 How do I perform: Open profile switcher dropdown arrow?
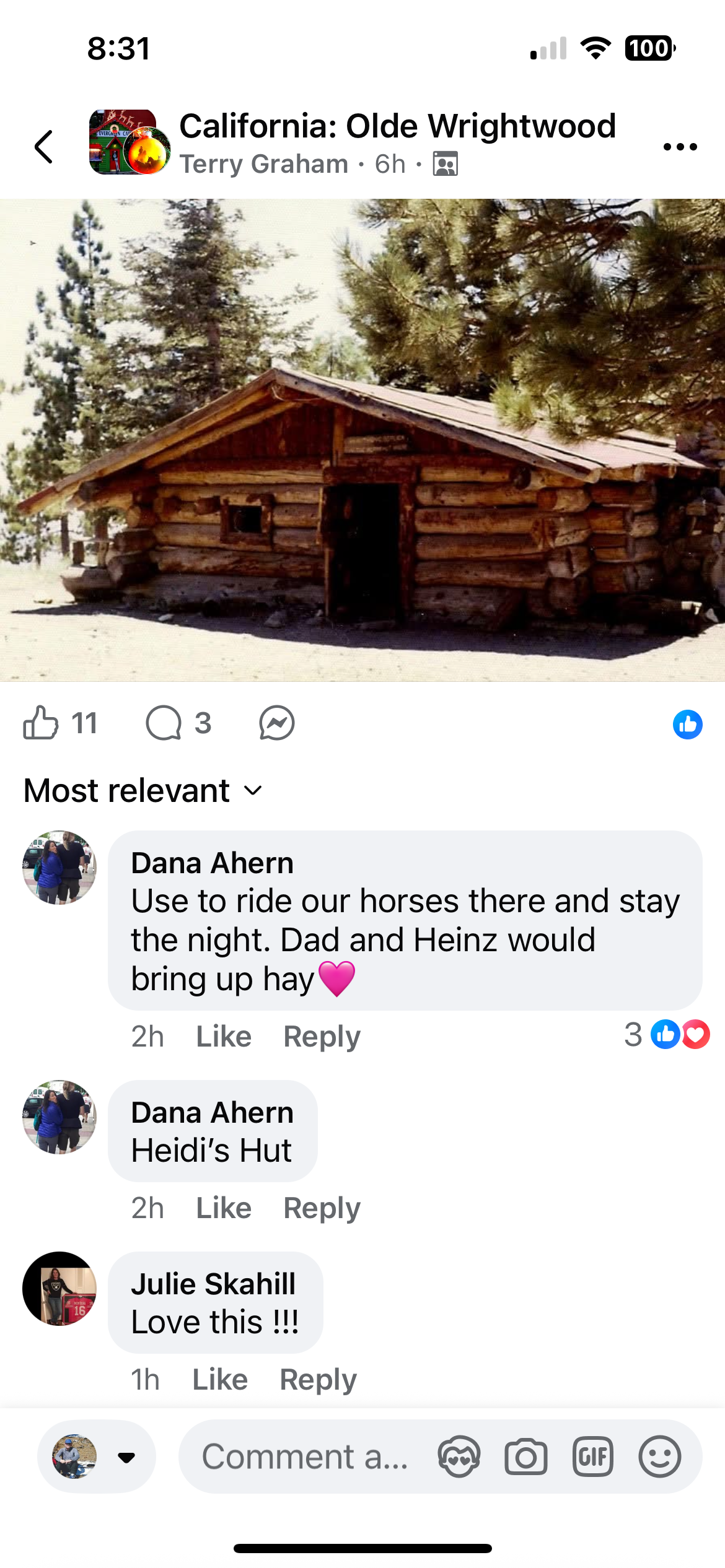[126, 1457]
